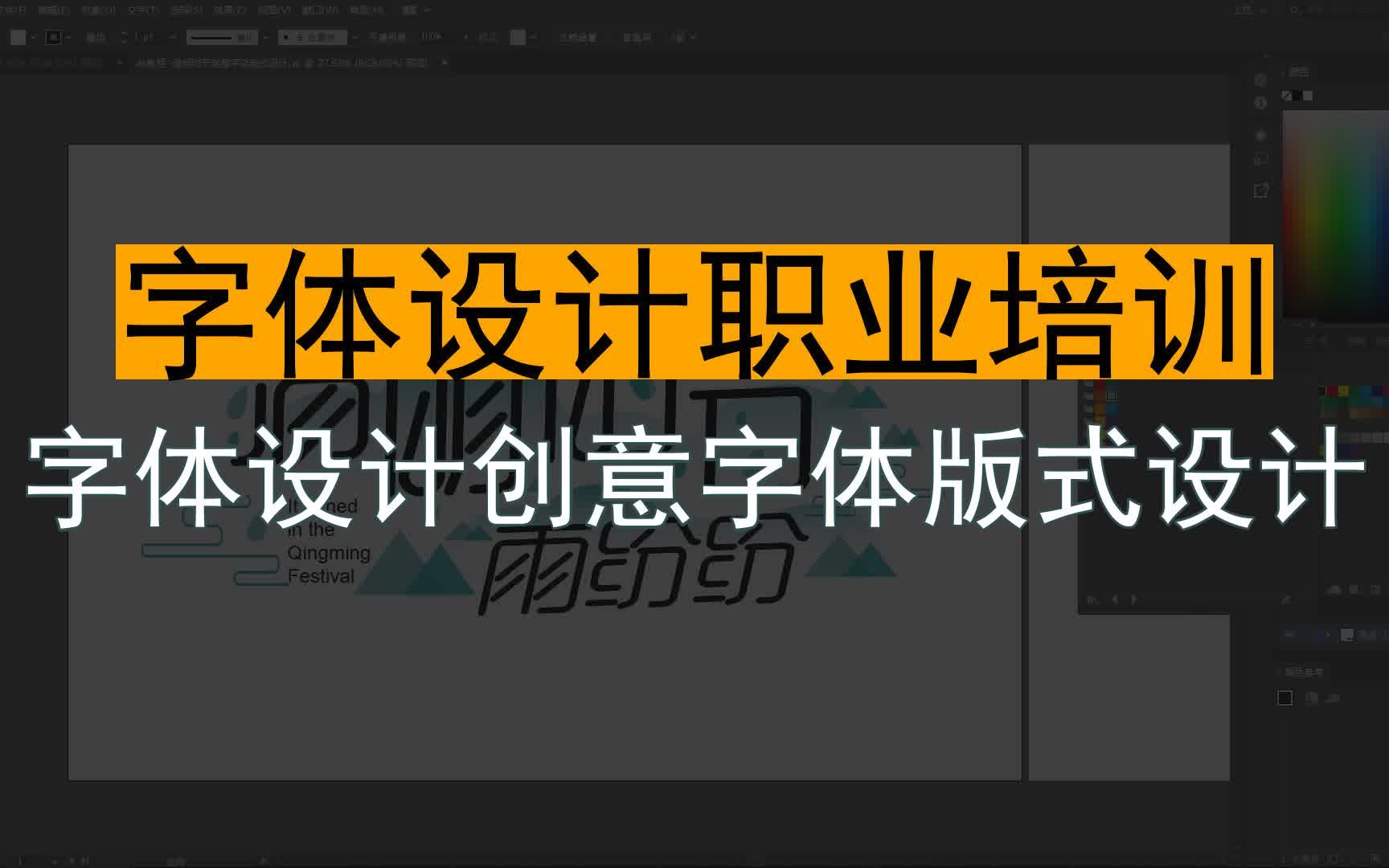Image resolution: width=1389 pixels, height=868 pixels.
Task: Click the 文档设置 button
Action: [x=577, y=37]
